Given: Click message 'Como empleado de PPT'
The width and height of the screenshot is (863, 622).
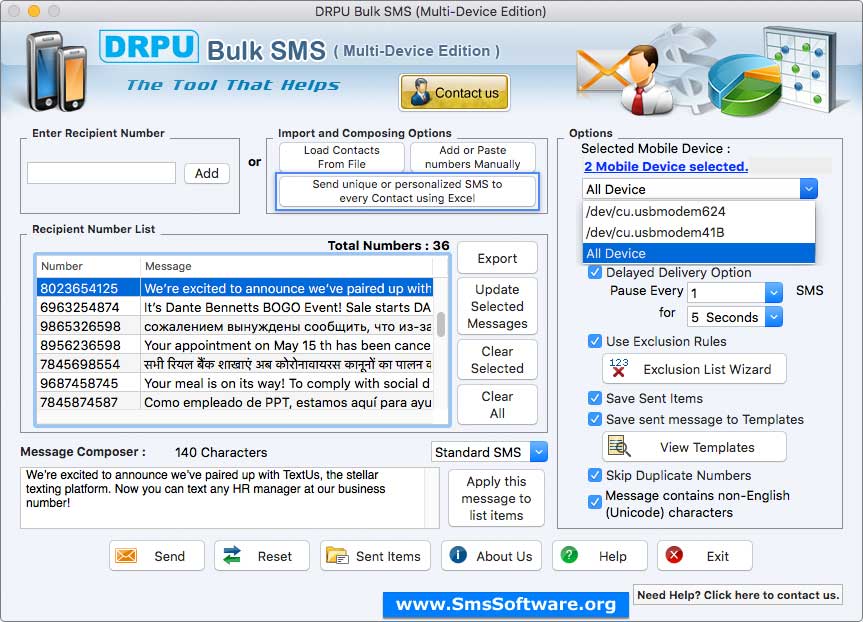Looking at the screenshot, I should tap(287, 402).
